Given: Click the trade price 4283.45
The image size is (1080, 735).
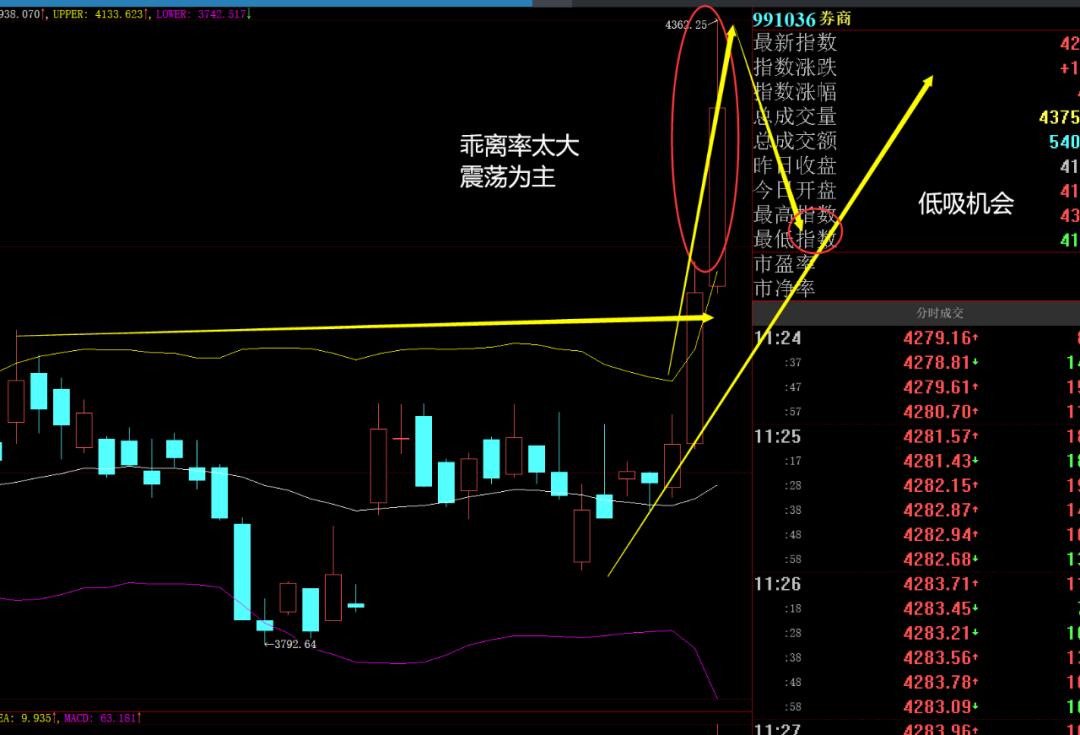Looking at the screenshot, I should (937, 609).
